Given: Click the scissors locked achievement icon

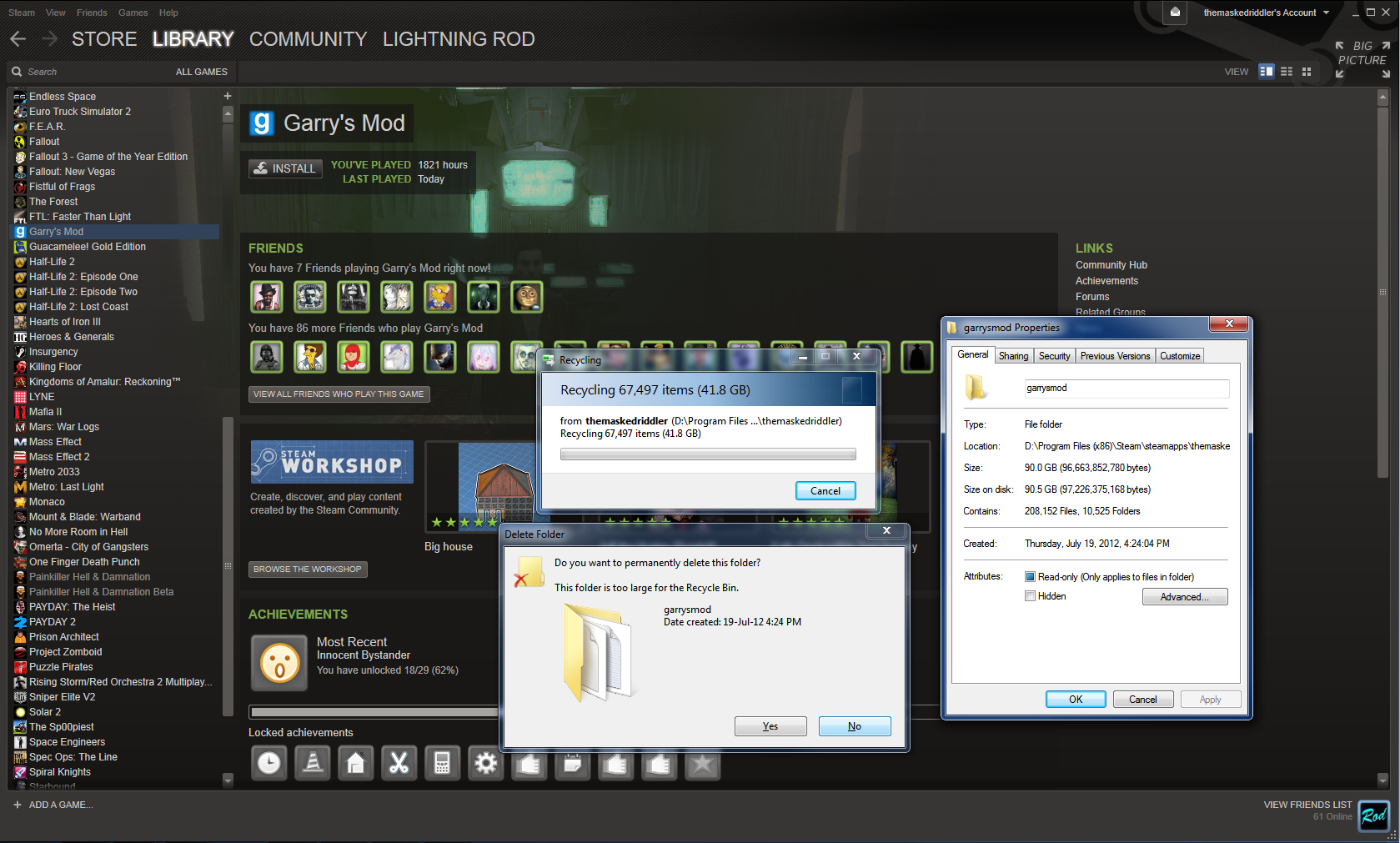Looking at the screenshot, I should (399, 763).
